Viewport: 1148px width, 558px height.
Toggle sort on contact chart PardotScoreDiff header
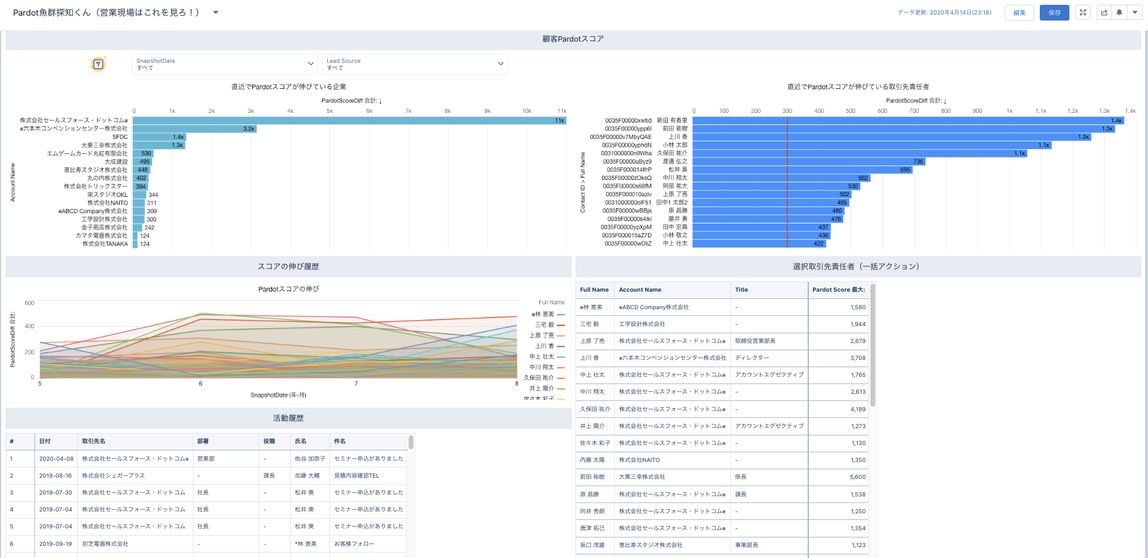pos(915,101)
